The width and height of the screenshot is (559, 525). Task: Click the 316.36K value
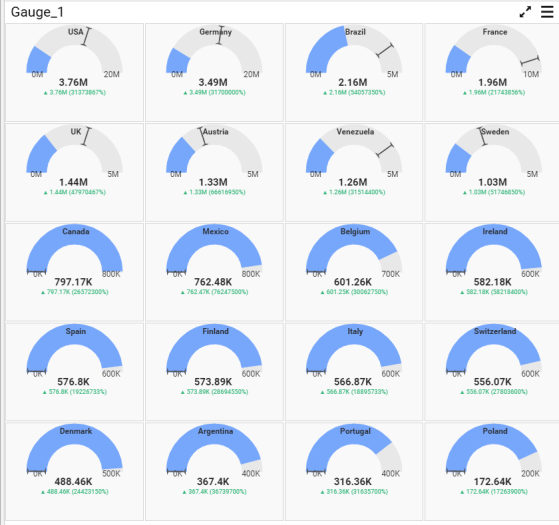[353, 482]
